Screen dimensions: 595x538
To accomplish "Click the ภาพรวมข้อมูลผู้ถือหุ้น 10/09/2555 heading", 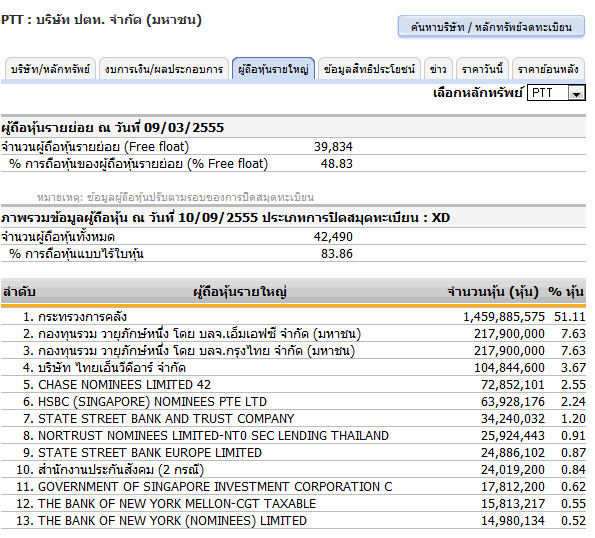I will 225,218.
